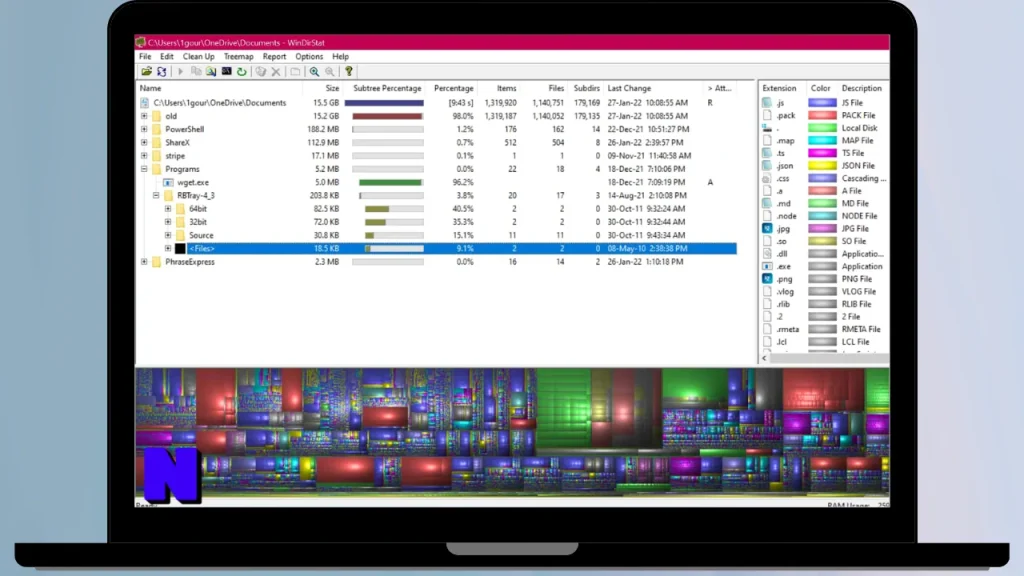Click extension list scrollbar left arrow

pos(764,358)
